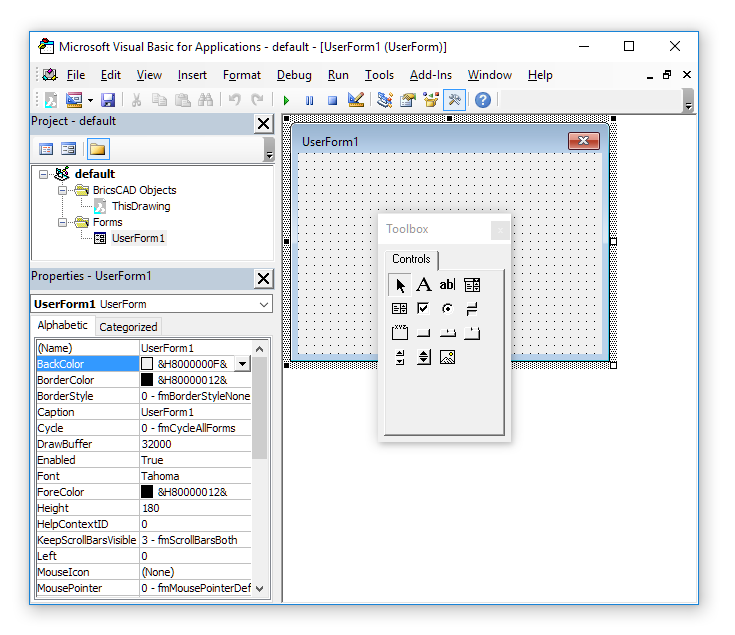
Task: Open the Debug menu
Action: 294,75
